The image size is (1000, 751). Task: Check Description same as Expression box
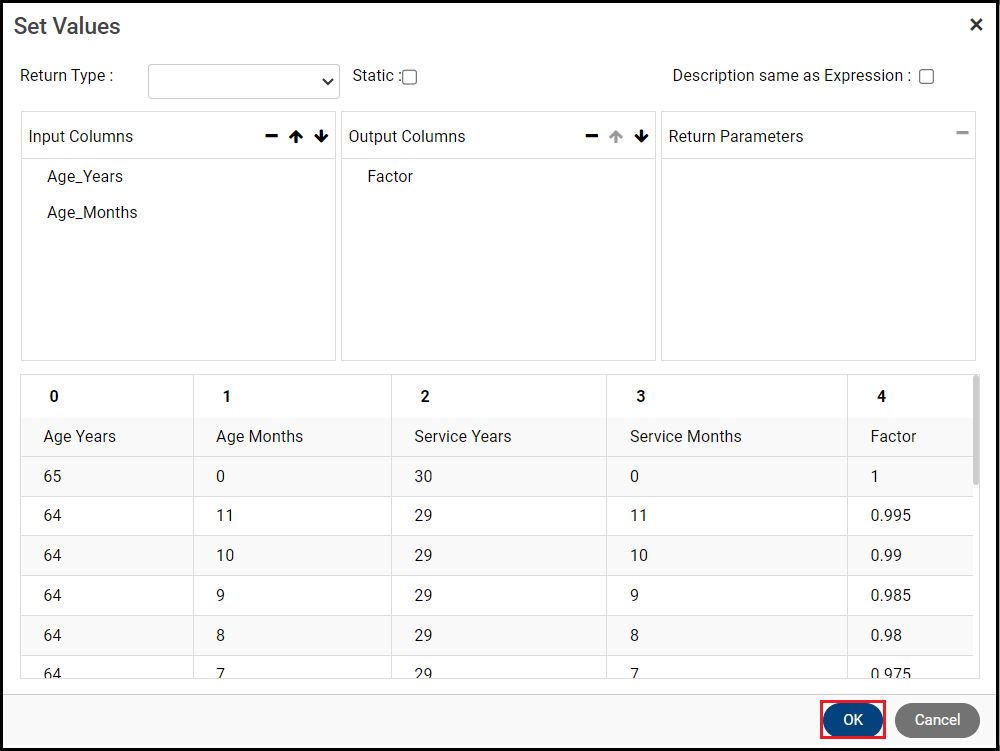[x=926, y=77]
